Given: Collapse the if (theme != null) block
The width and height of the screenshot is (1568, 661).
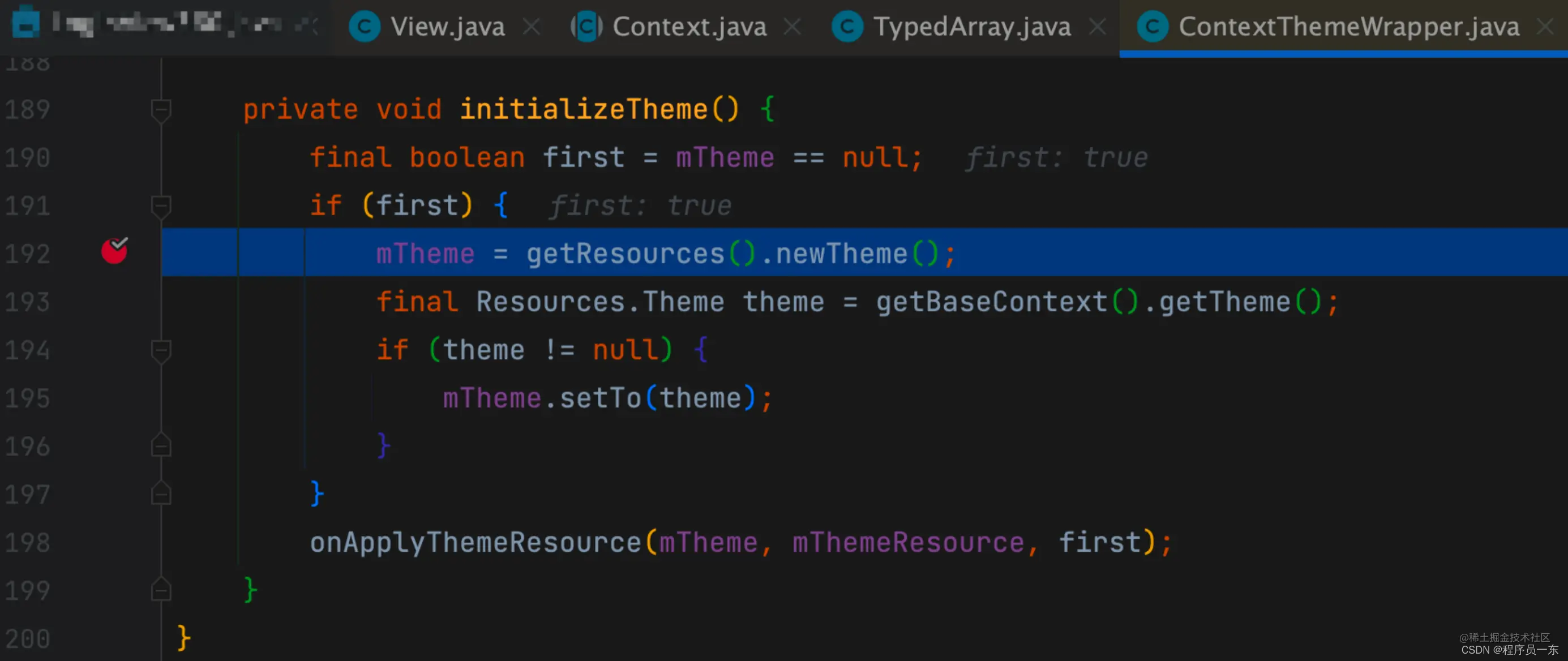Looking at the screenshot, I should click(x=161, y=350).
